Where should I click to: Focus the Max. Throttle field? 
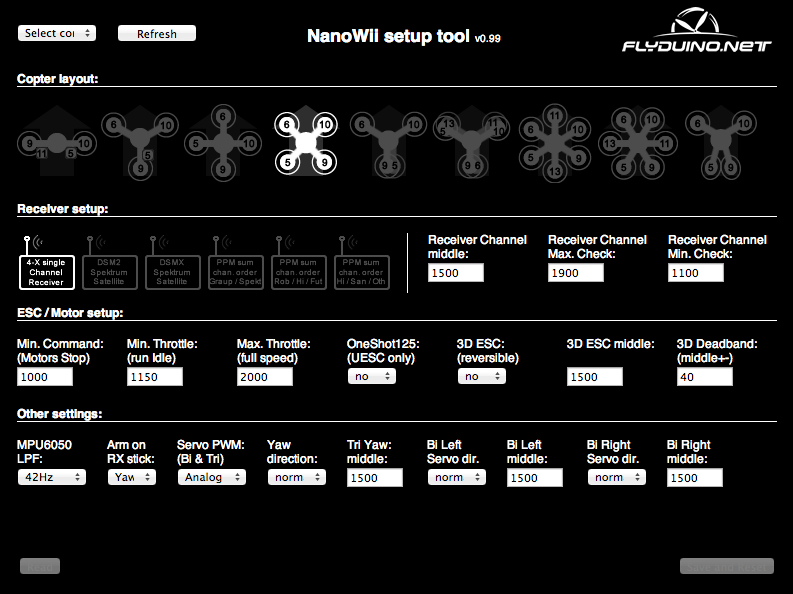[265, 377]
